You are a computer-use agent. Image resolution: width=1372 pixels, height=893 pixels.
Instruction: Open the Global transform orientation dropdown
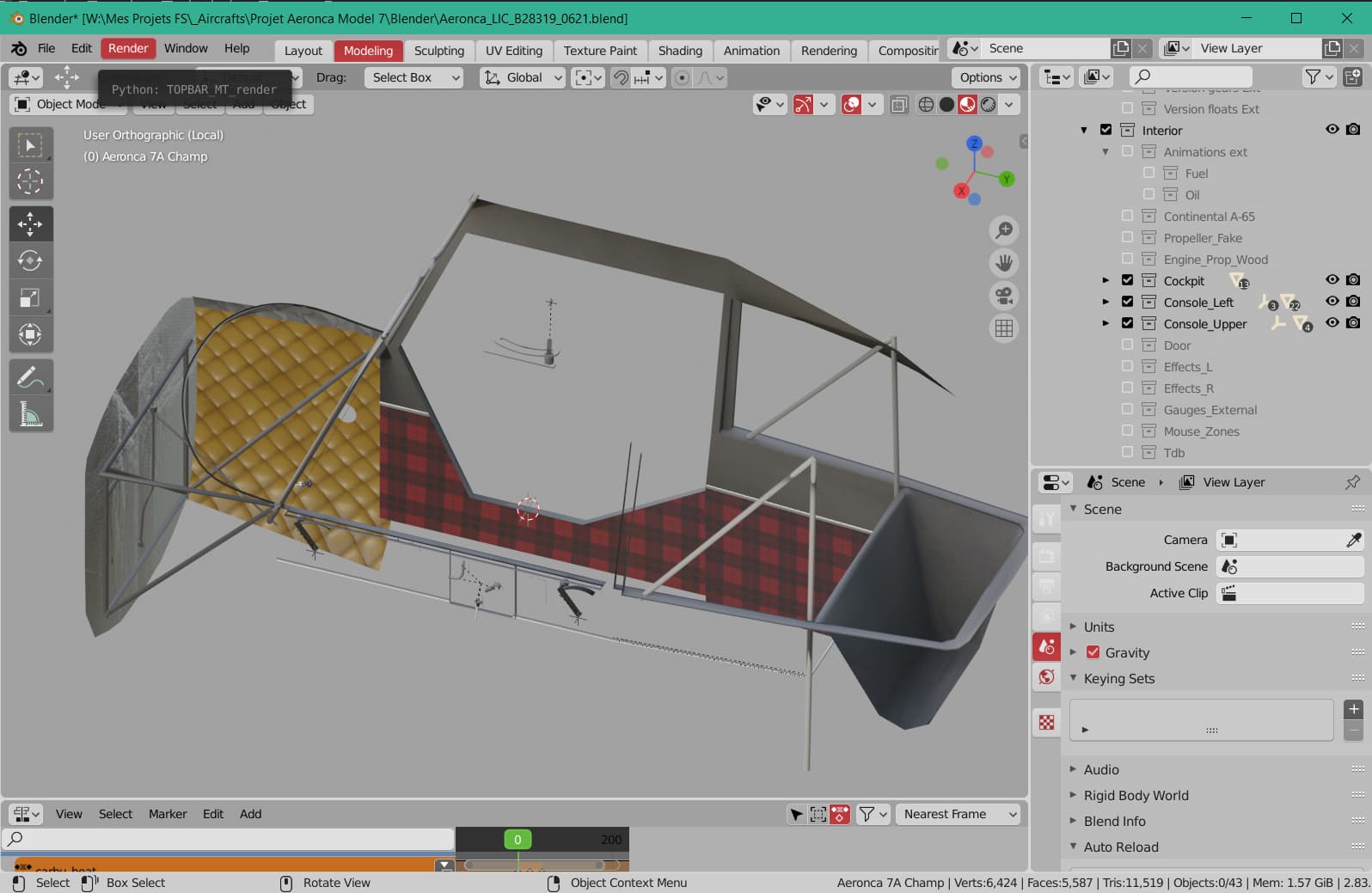(523, 77)
